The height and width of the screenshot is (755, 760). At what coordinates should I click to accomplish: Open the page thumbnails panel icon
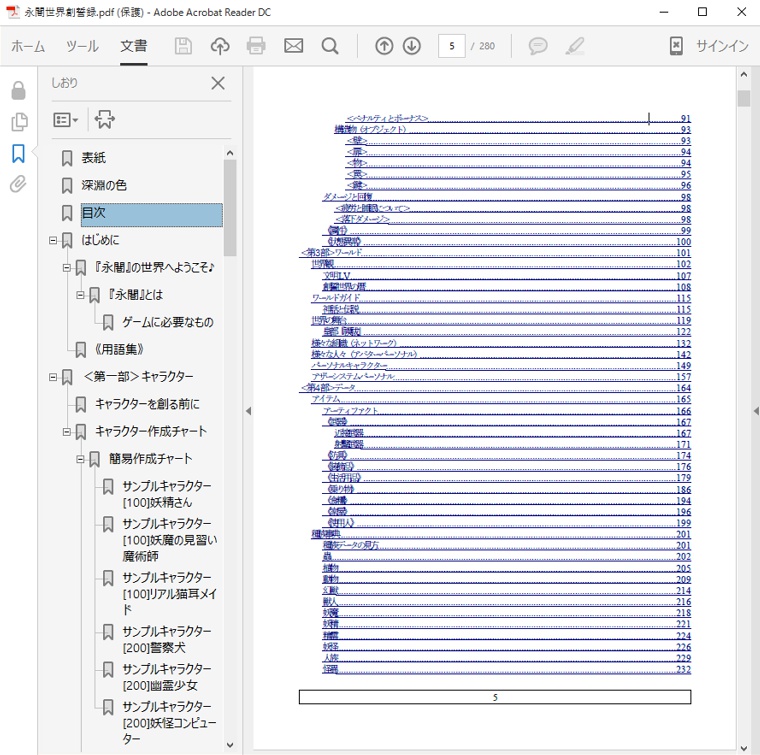click(x=19, y=122)
